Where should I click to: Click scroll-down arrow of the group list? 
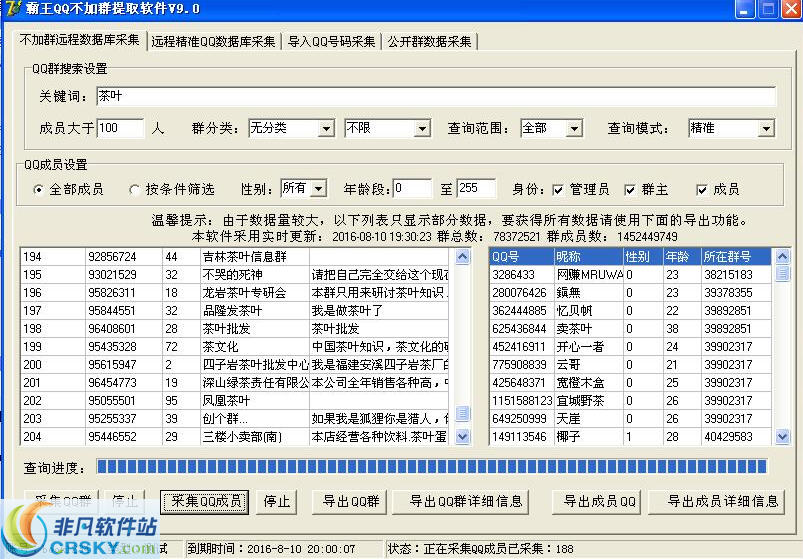pyautogui.click(x=462, y=437)
